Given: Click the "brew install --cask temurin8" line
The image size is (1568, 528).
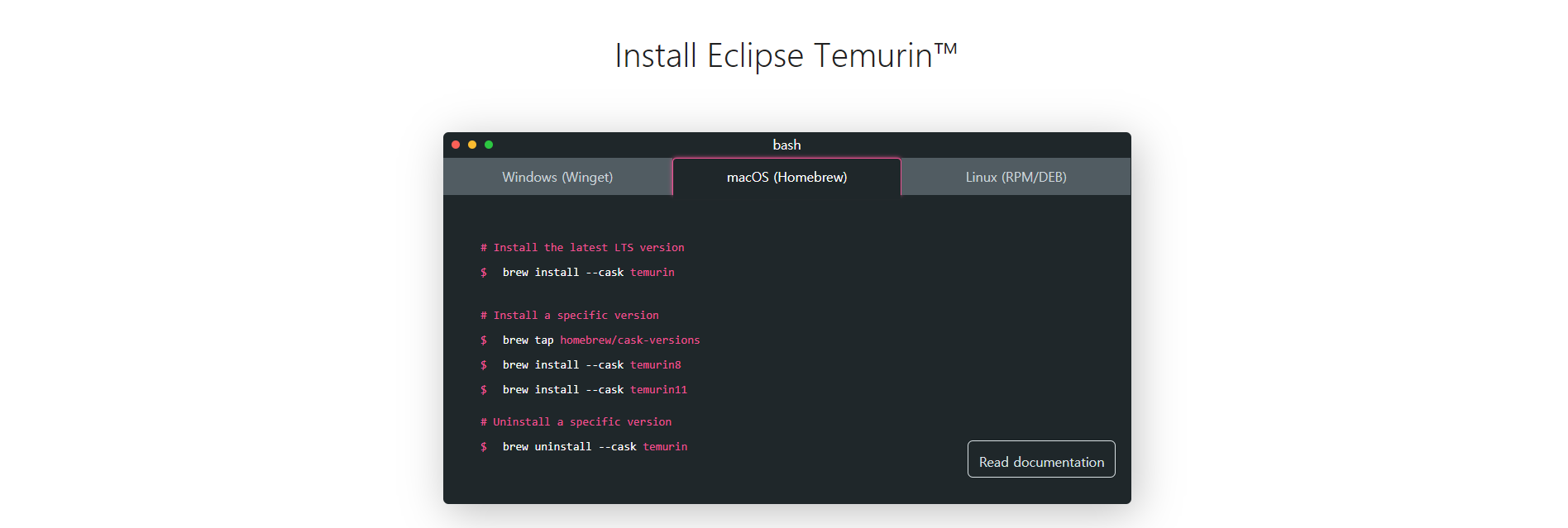Looking at the screenshot, I should coord(591,364).
